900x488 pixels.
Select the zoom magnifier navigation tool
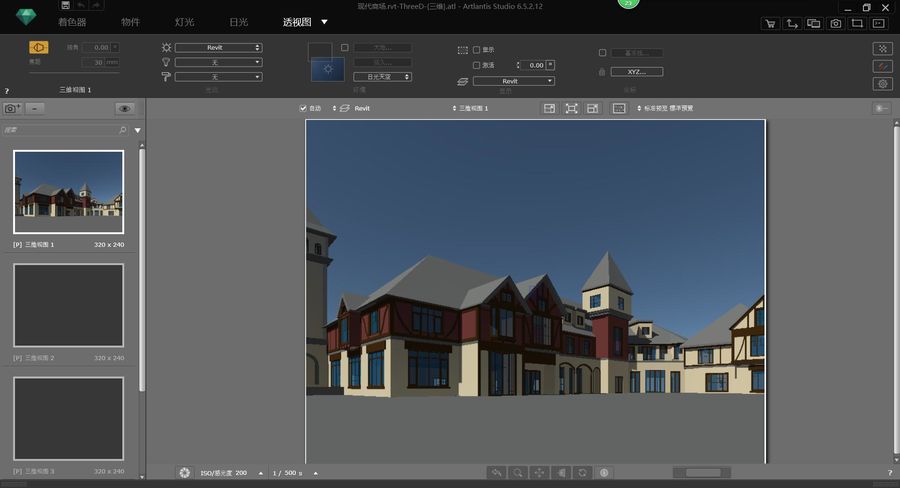coord(518,472)
